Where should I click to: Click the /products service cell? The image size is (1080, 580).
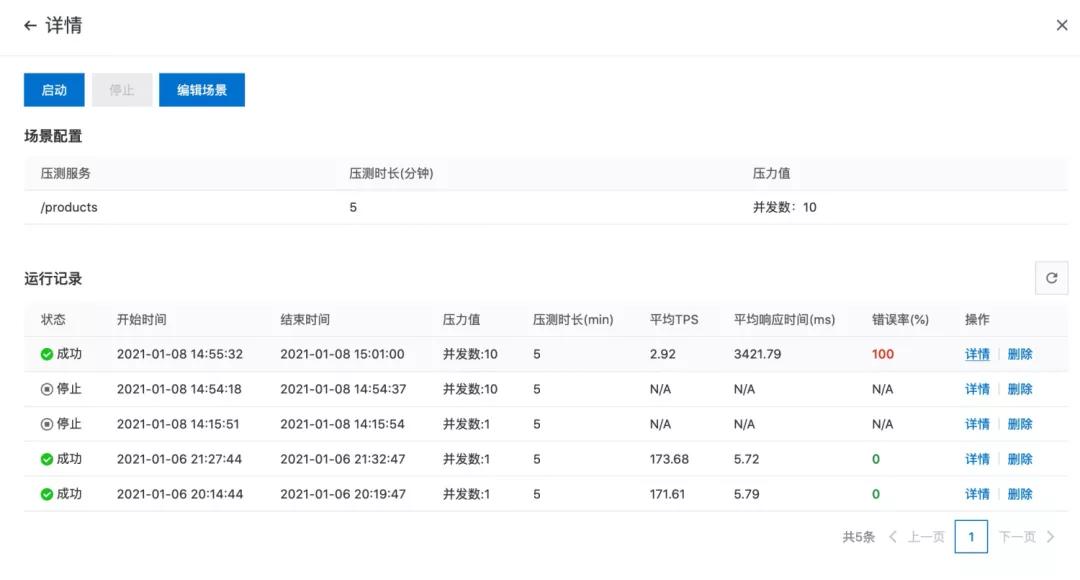click(x=69, y=207)
